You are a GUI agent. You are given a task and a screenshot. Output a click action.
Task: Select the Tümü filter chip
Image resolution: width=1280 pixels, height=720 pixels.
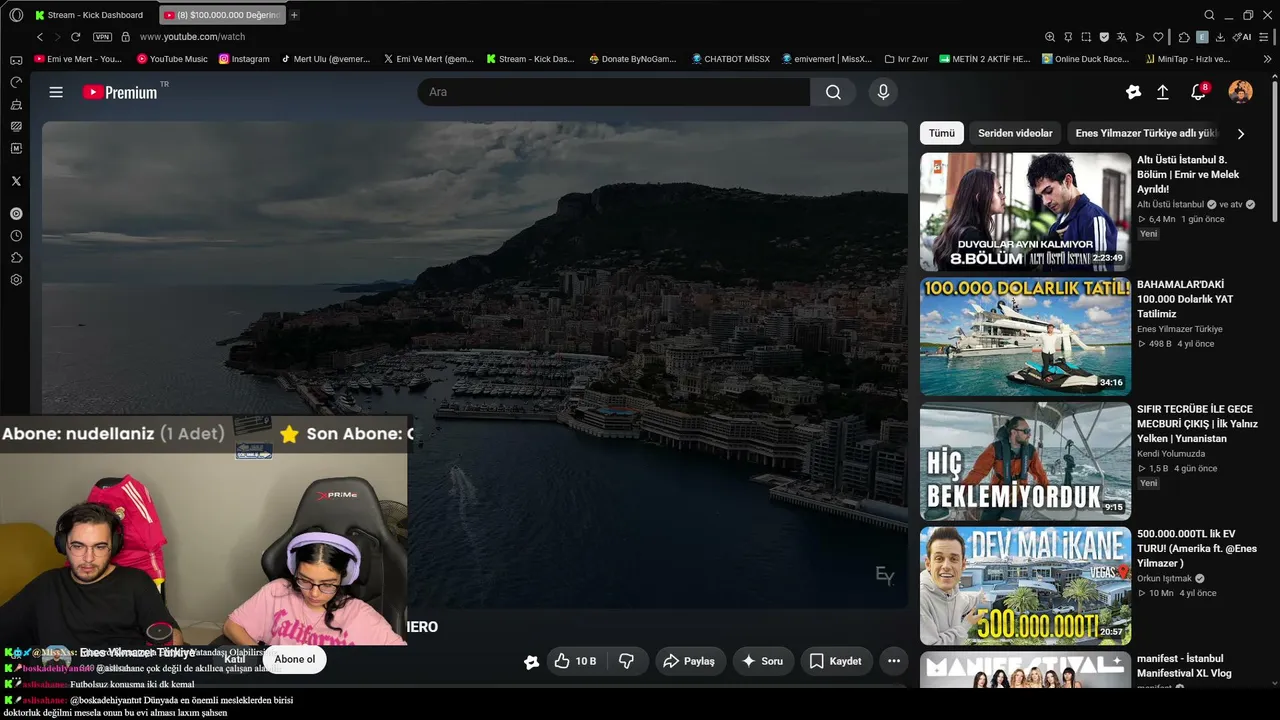(x=942, y=133)
